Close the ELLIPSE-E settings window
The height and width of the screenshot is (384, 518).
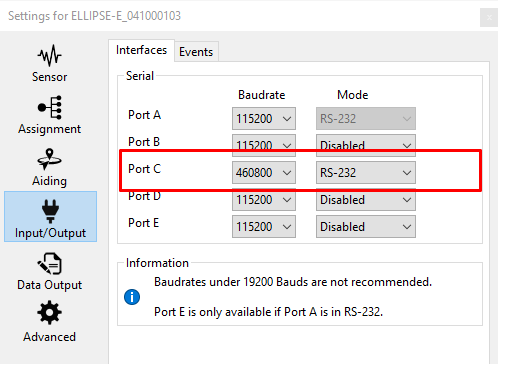point(489,17)
